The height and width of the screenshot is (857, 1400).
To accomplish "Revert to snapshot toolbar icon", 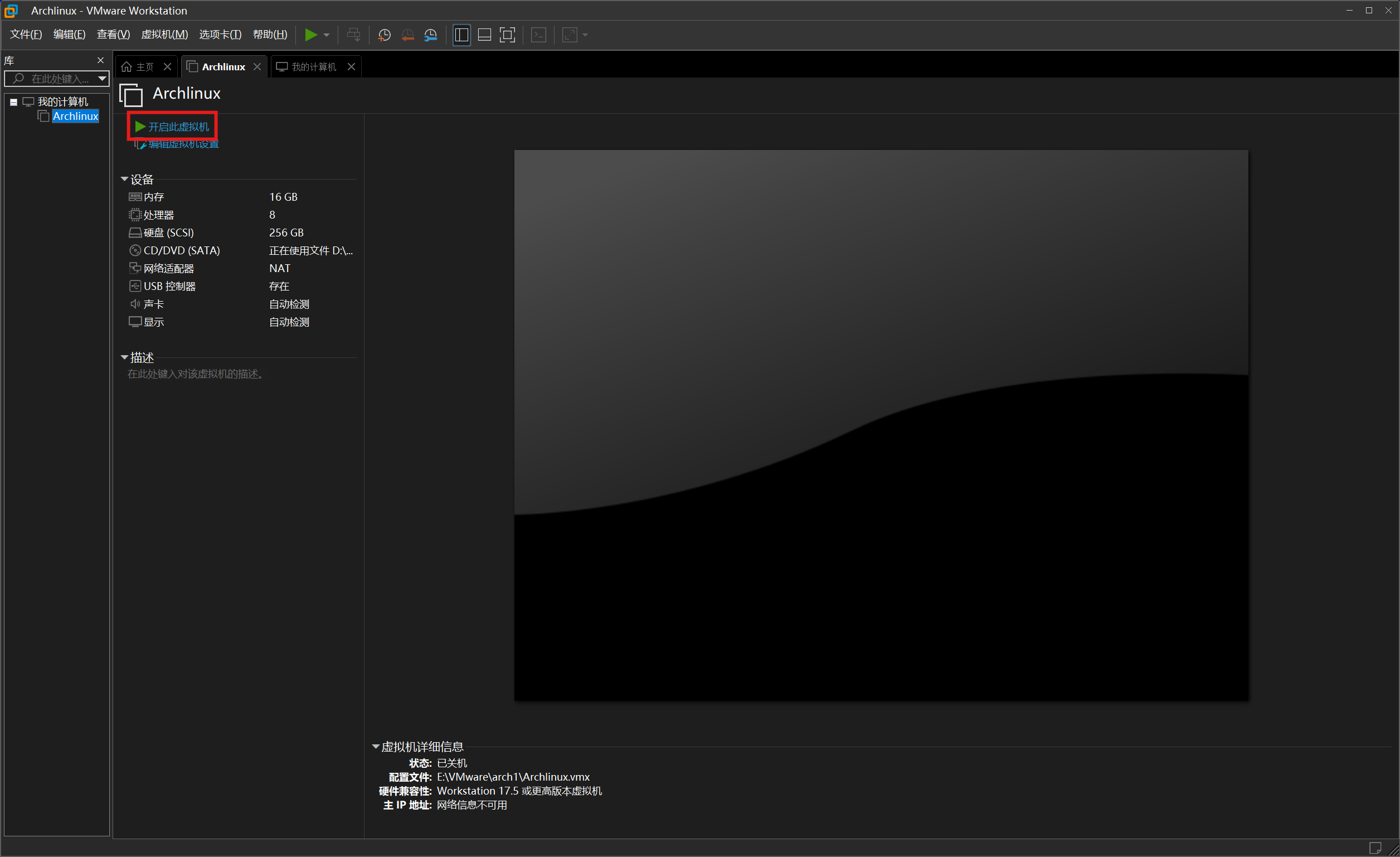I will point(407,35).
